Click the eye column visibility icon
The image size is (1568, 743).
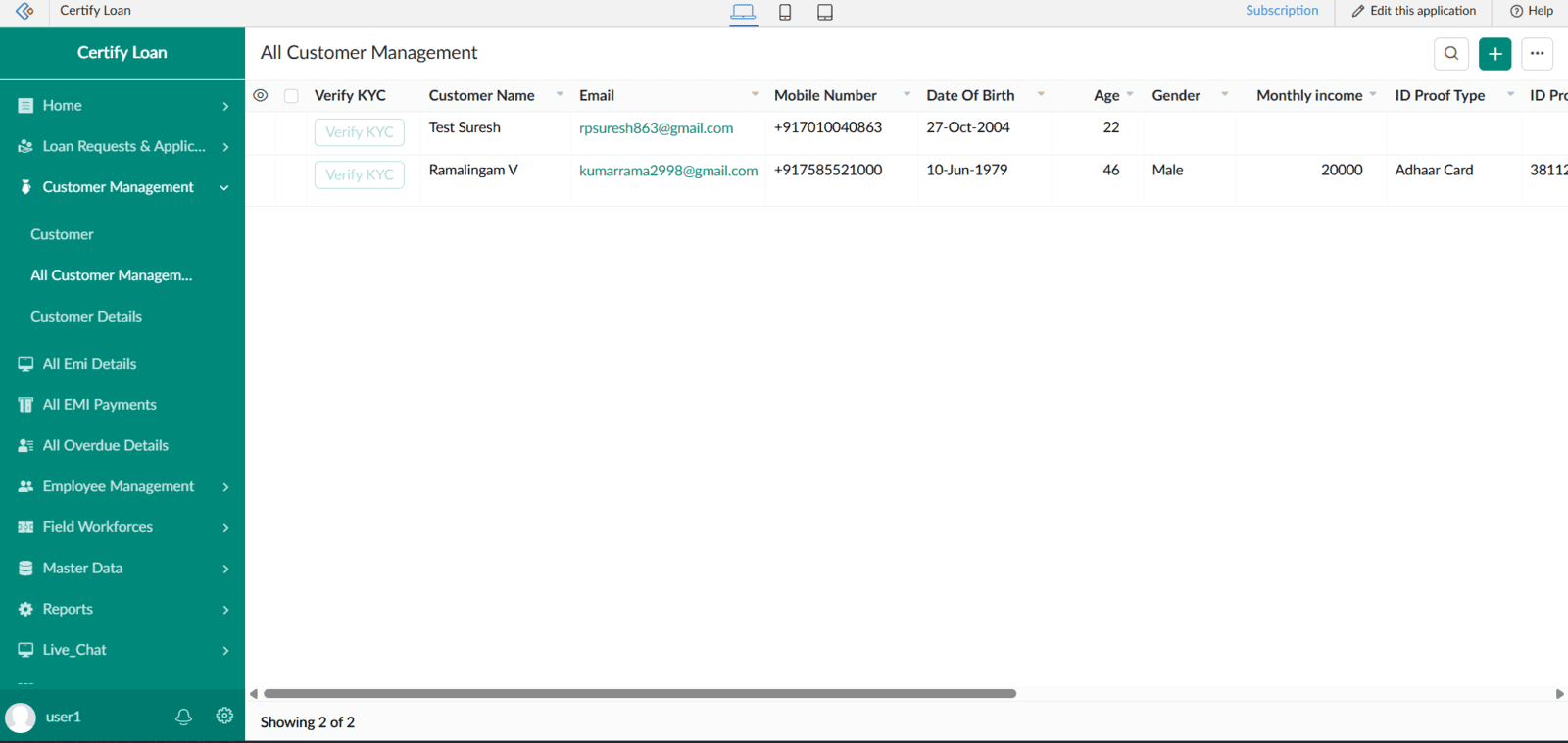pos(261,95)
